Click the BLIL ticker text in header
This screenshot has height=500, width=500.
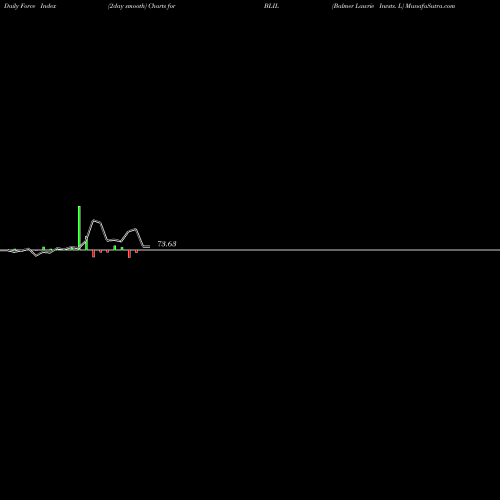point(271,6)
